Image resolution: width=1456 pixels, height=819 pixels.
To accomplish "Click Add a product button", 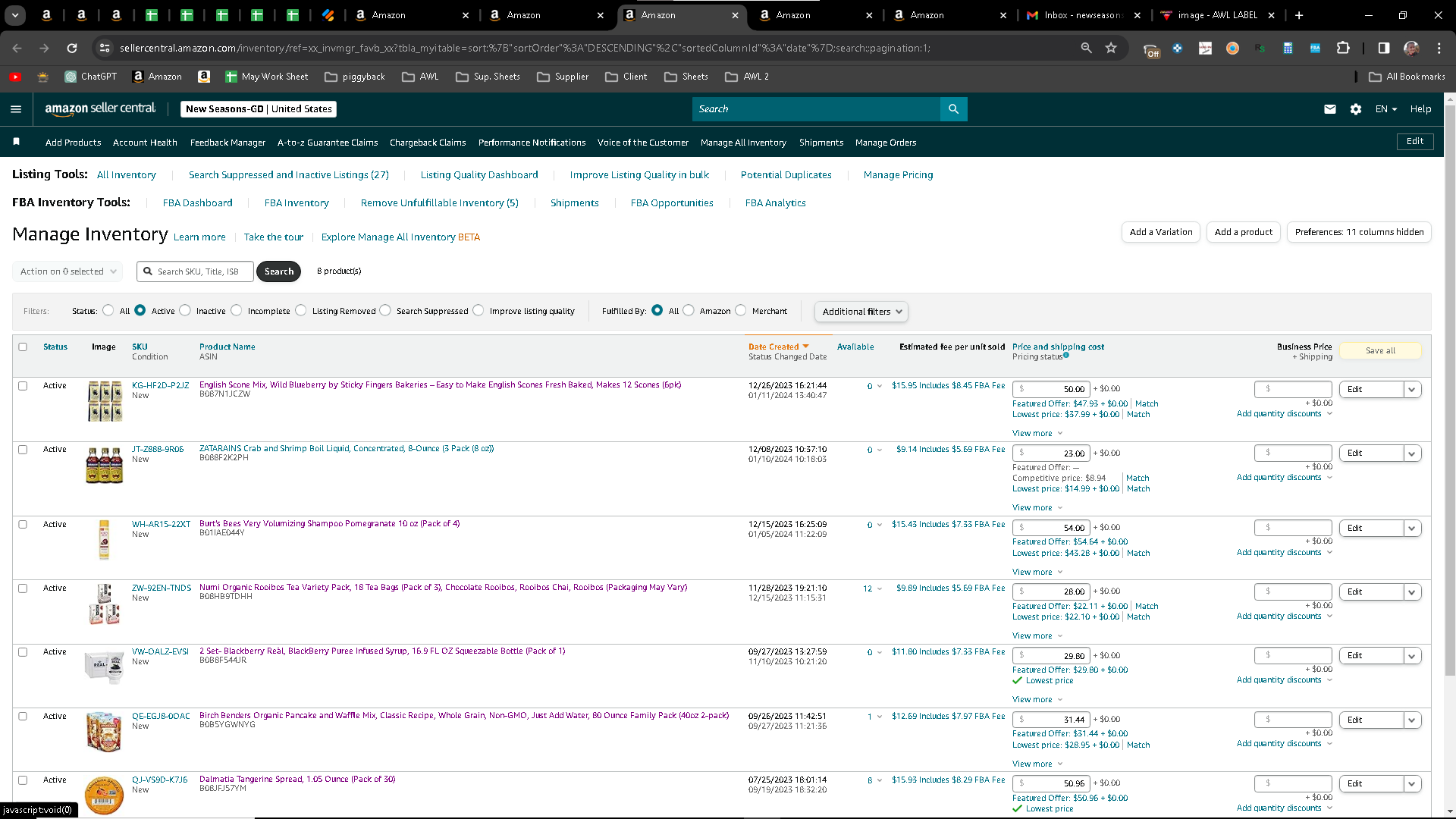I will pos(1244,232).
